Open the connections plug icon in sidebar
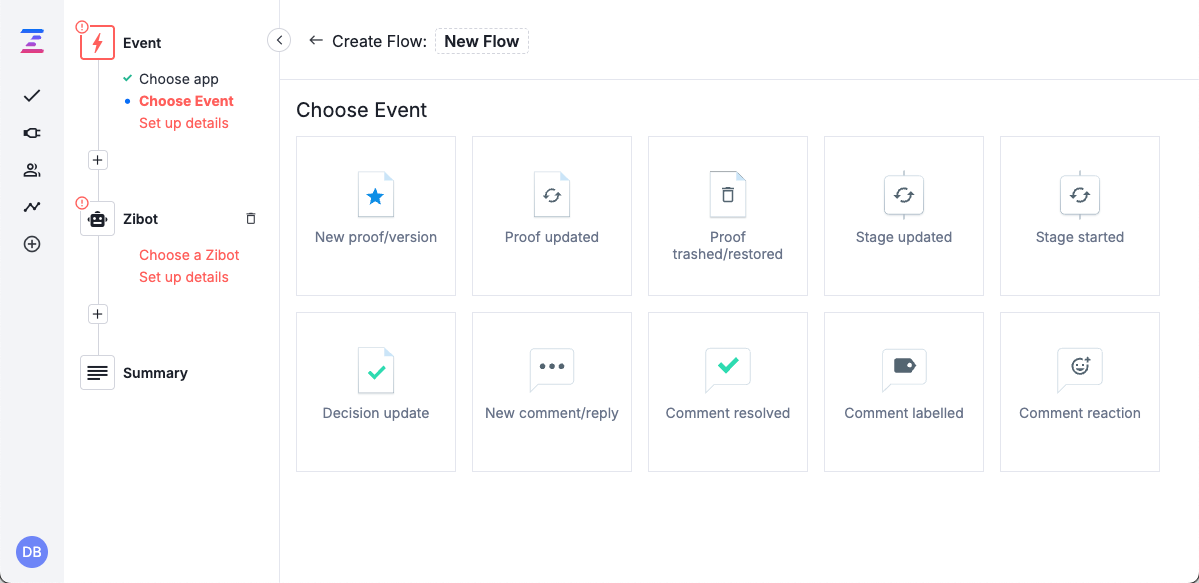This screenshot has height=583, width=1199. coord(31,132)
